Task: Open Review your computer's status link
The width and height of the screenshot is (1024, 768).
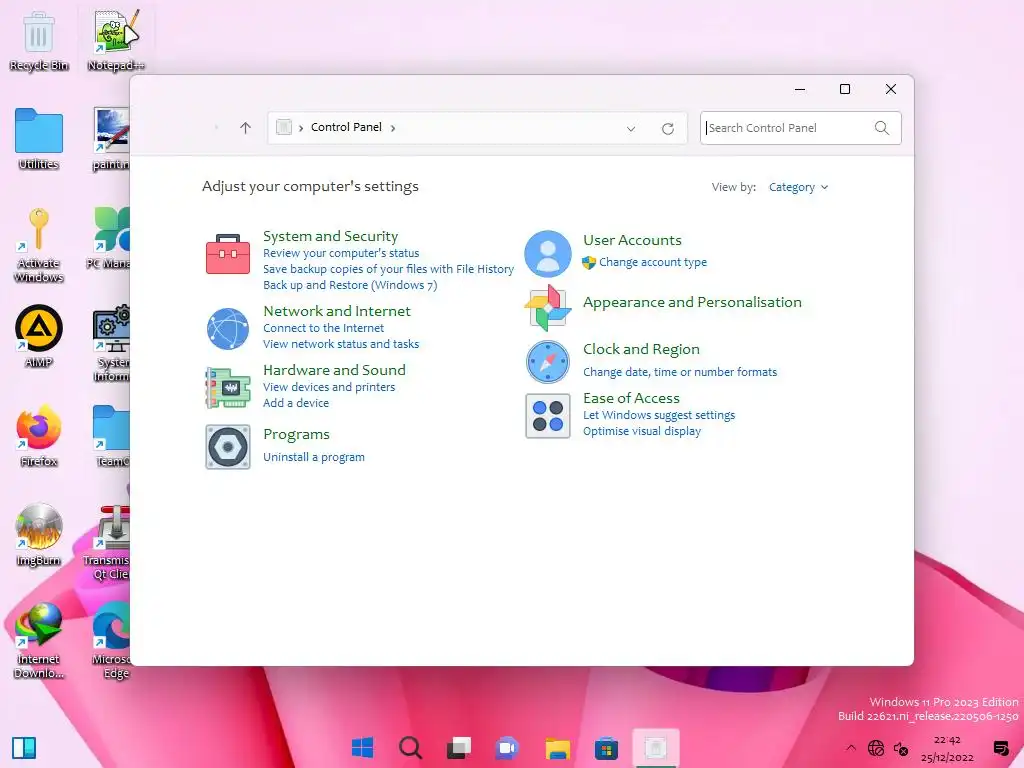Action: [x=341, y=253]
